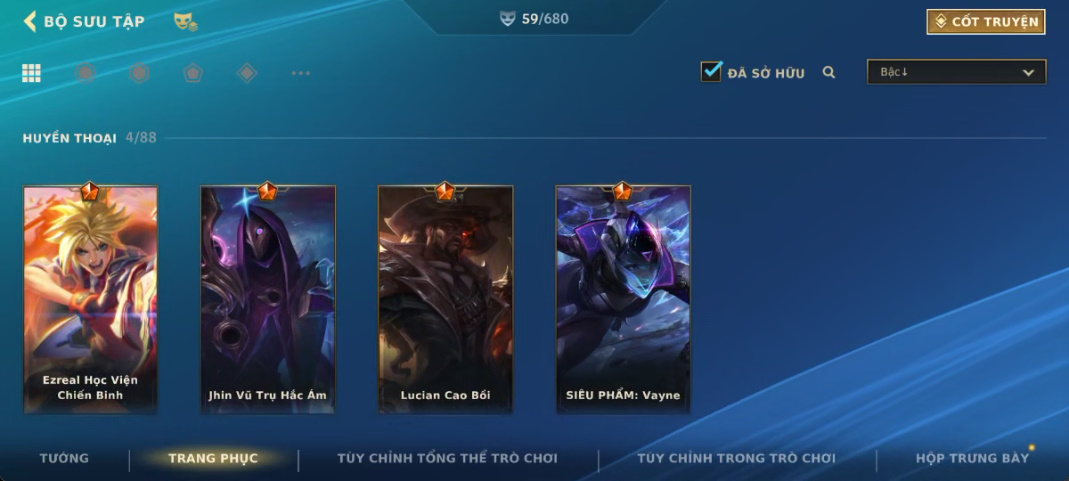View SIÊU PHẨM: Vayne skin card
1069x481 pixels.
coord(623,300)
